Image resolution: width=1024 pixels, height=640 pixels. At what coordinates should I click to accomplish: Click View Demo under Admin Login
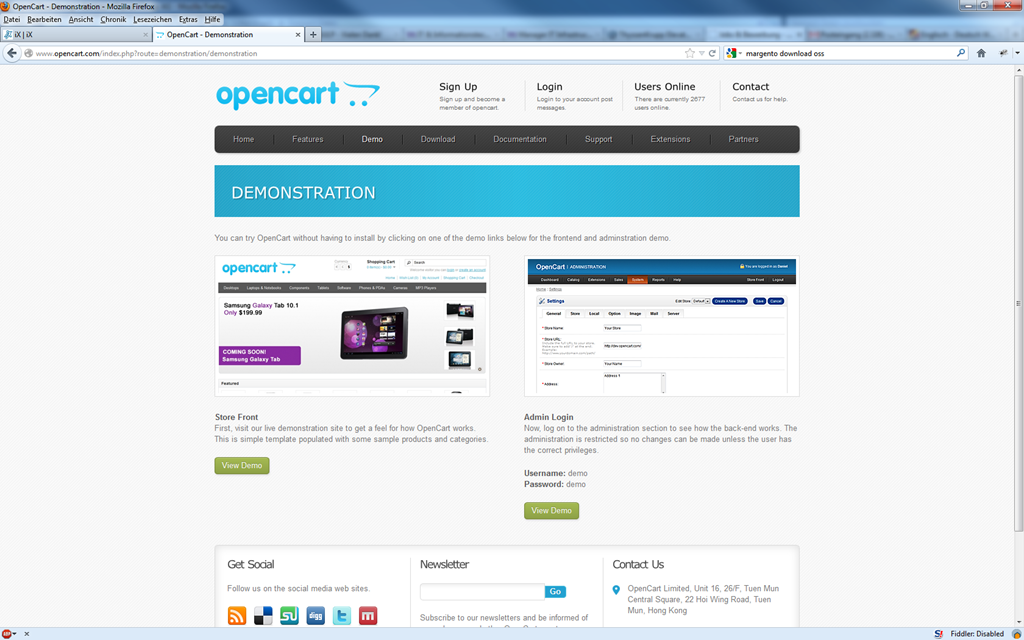point(551,511)
